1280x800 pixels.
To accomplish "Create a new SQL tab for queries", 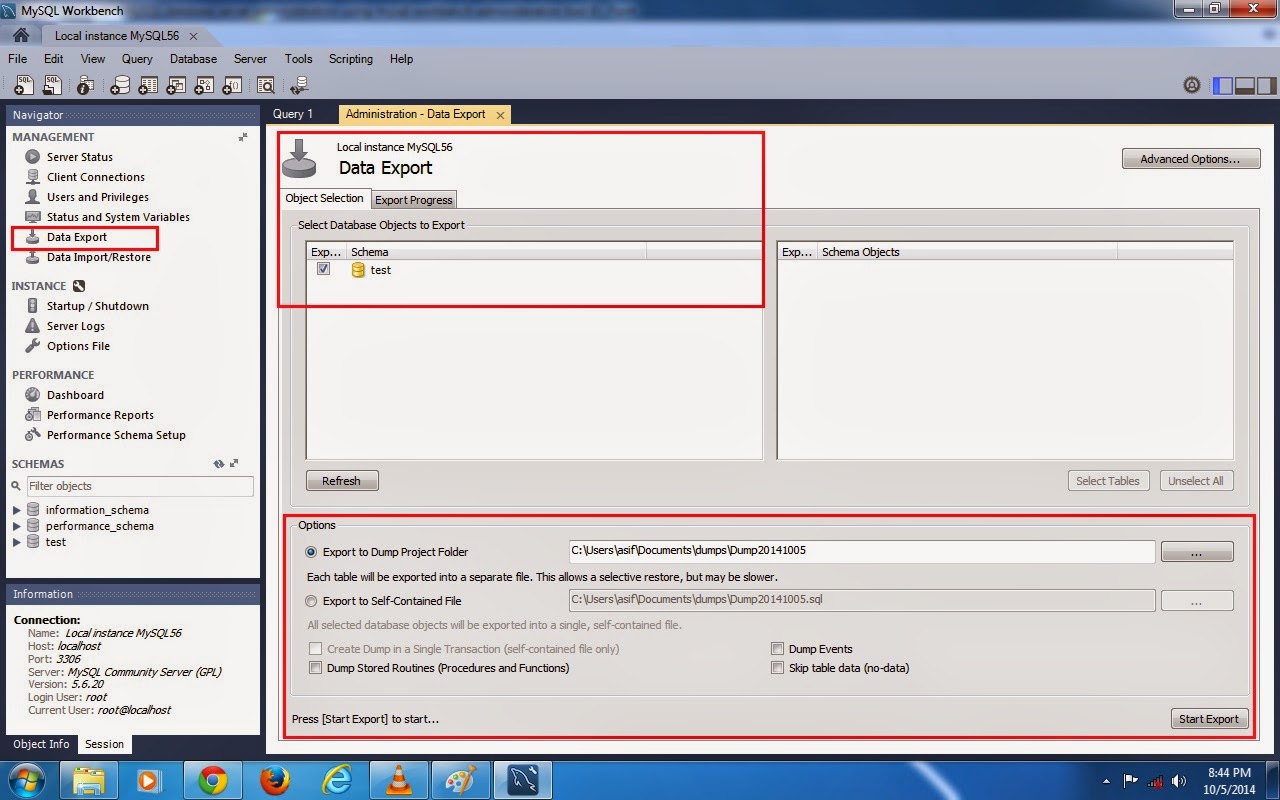I will click(x=22, y=85).
